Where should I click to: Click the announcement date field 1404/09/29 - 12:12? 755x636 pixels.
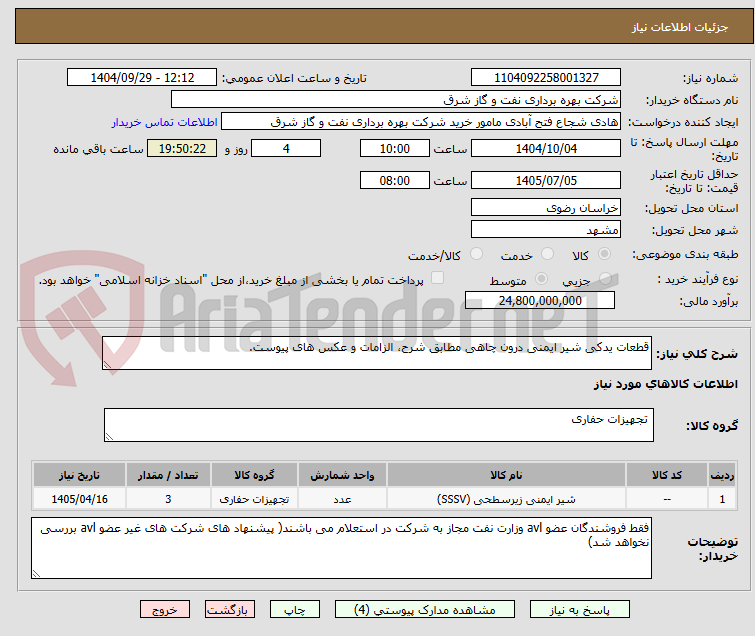coord(142,78)
